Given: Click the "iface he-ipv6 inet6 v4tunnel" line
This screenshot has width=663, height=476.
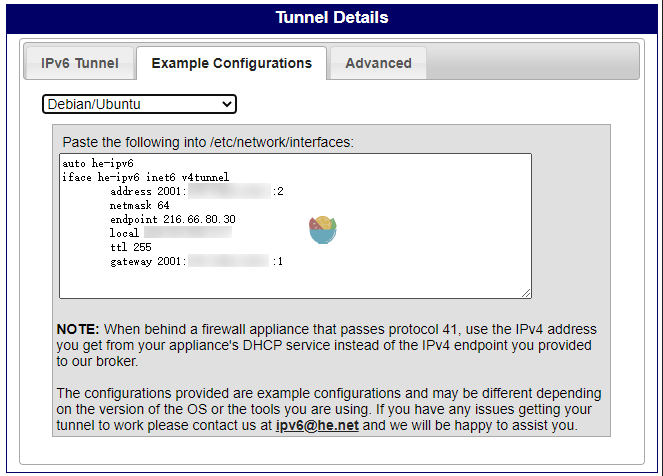Looking at the screenshot, I should (145, 177).
